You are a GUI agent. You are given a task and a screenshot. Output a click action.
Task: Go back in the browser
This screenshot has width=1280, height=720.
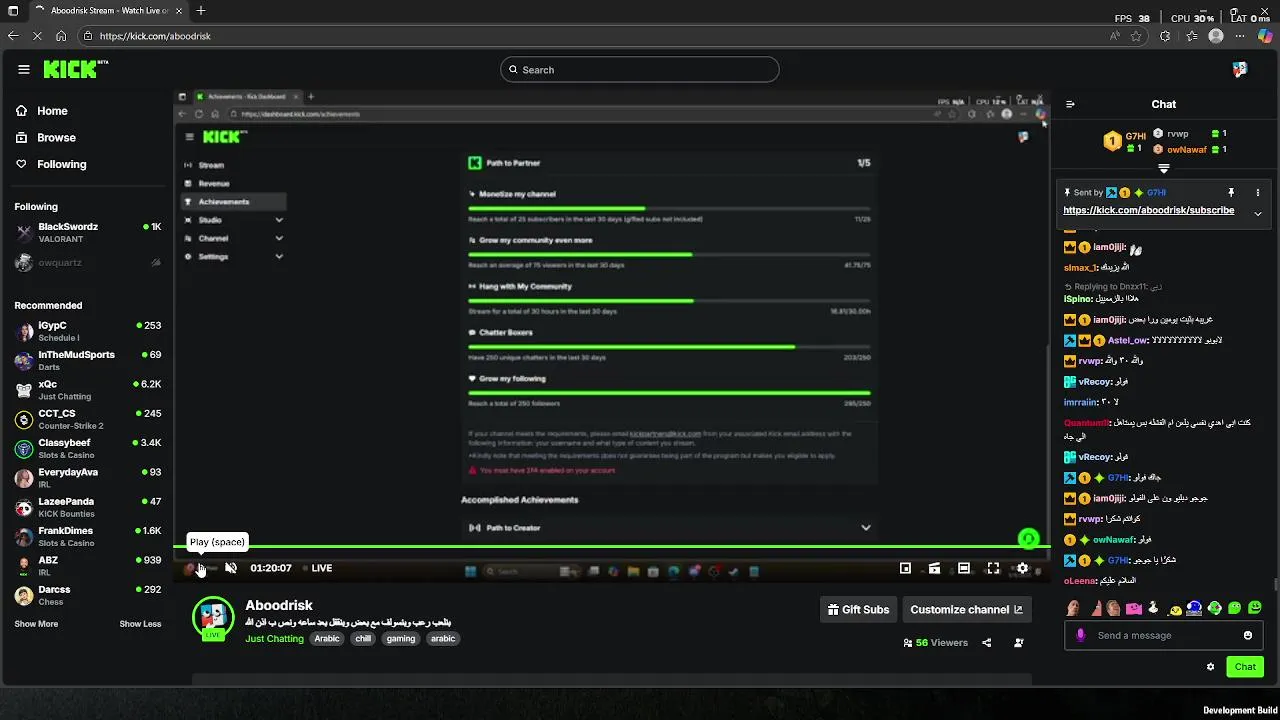[x=13, y=36]
